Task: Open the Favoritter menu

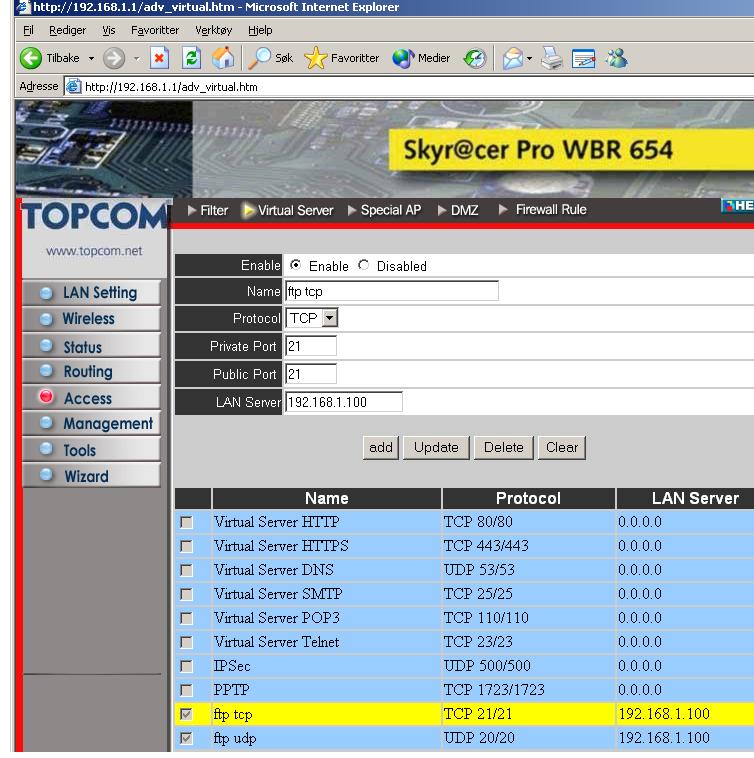Action: pyautogui.click(x=155, y=30)
